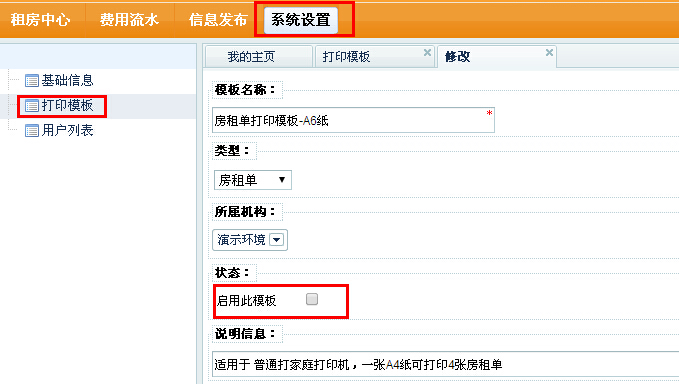Image resolution: width=679 pixels, height=384 pixels.
Task: Click the 所属机构 label
Action: point(245,212)
